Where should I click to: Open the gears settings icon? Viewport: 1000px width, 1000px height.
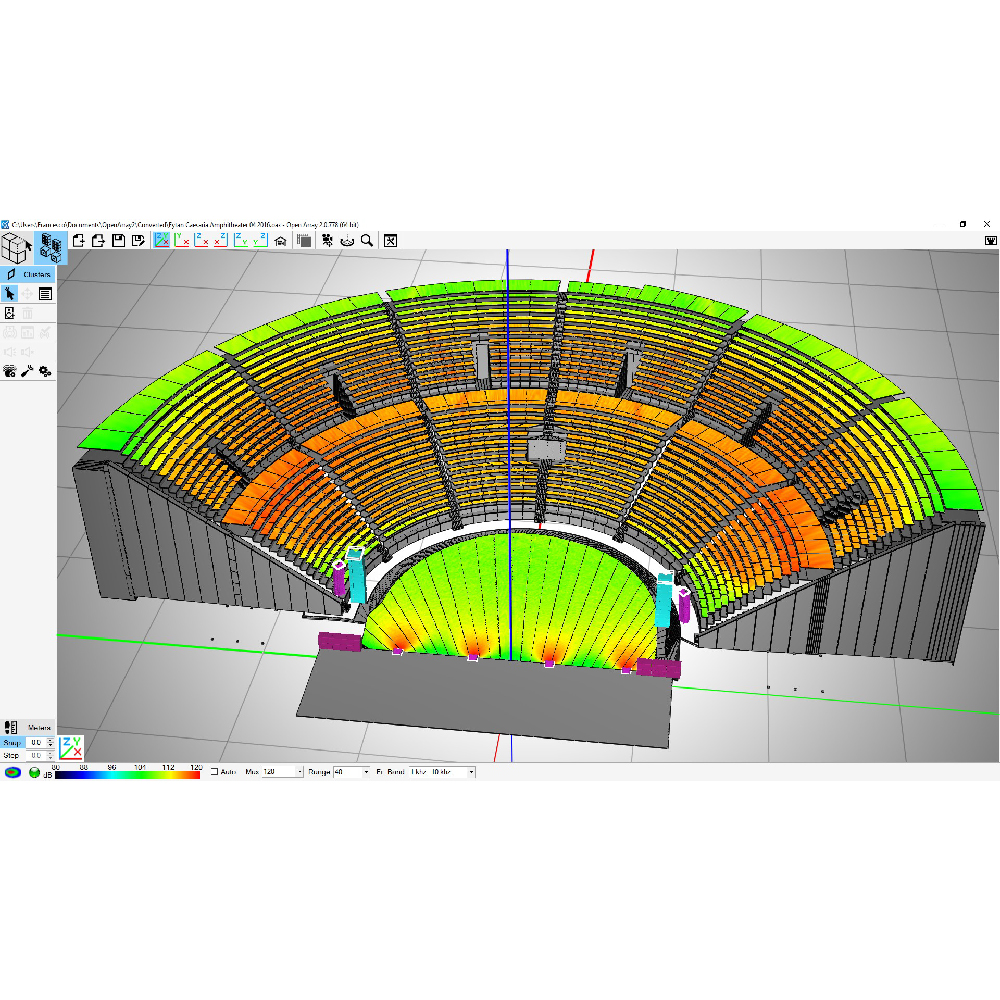point(45,371)
